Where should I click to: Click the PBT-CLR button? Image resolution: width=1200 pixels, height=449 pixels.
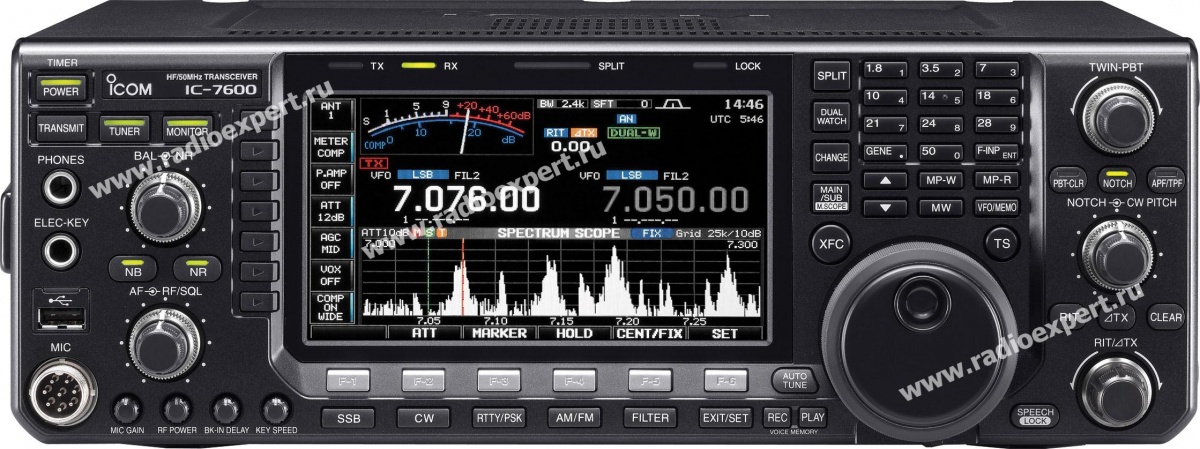click(x=1069, y=184)
